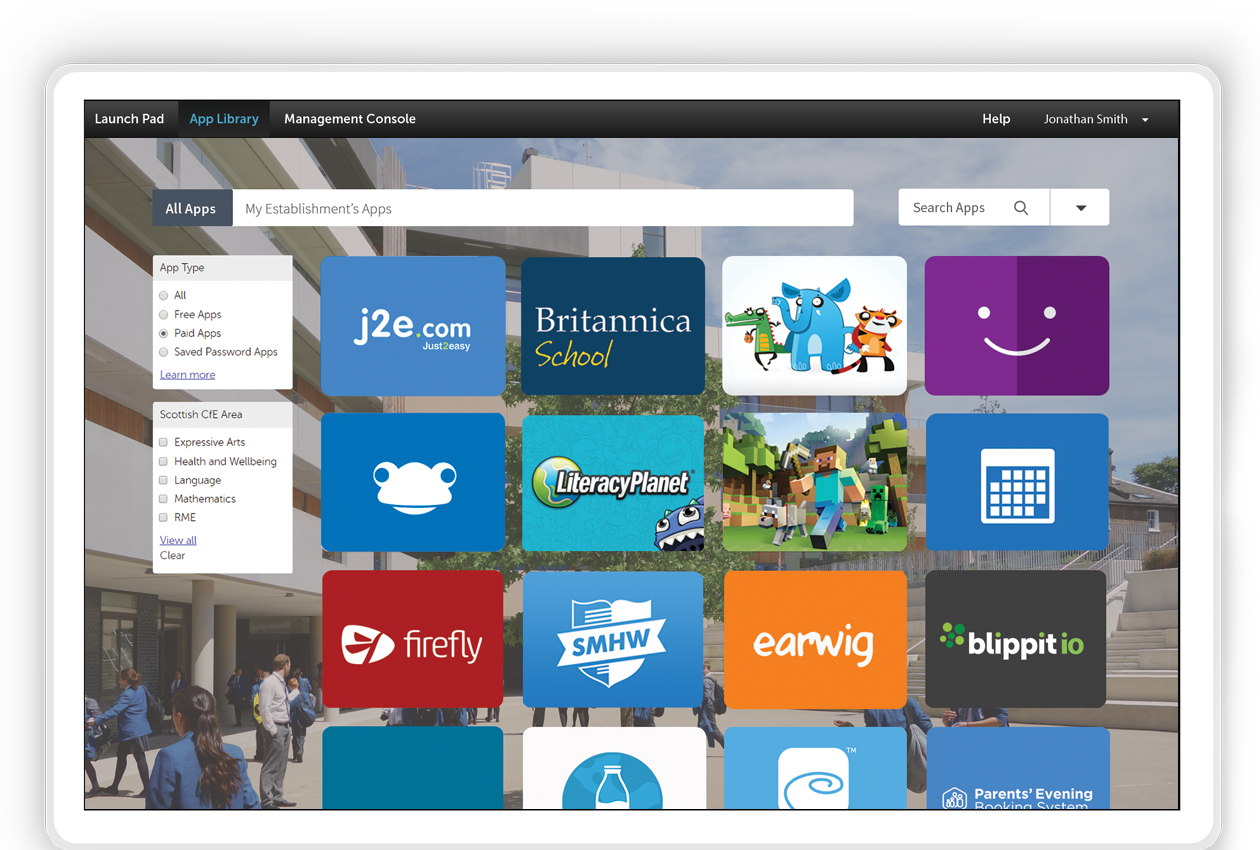
Task: Open the j2e.com Just2easy app tile
Action: (413, 326)
